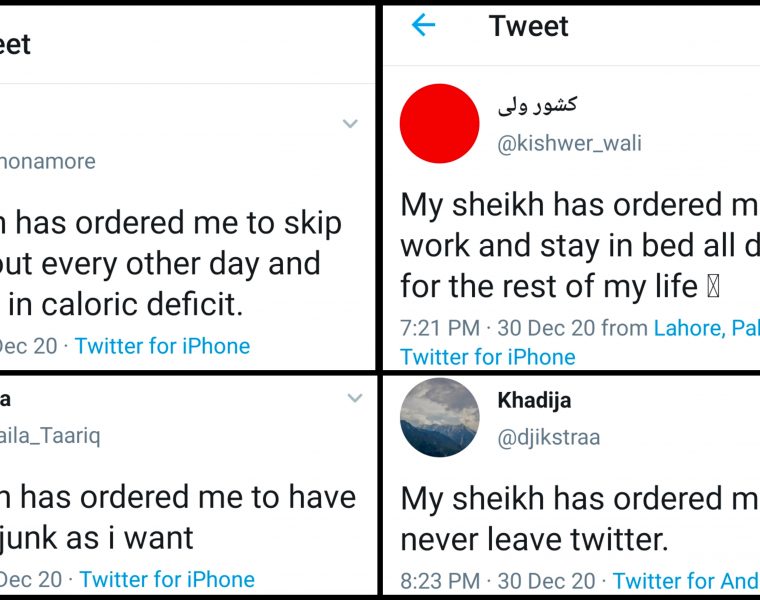Click the 'stay in bed' tweet text
This screenshot has width=760, height=600.
tap(580, 245)
